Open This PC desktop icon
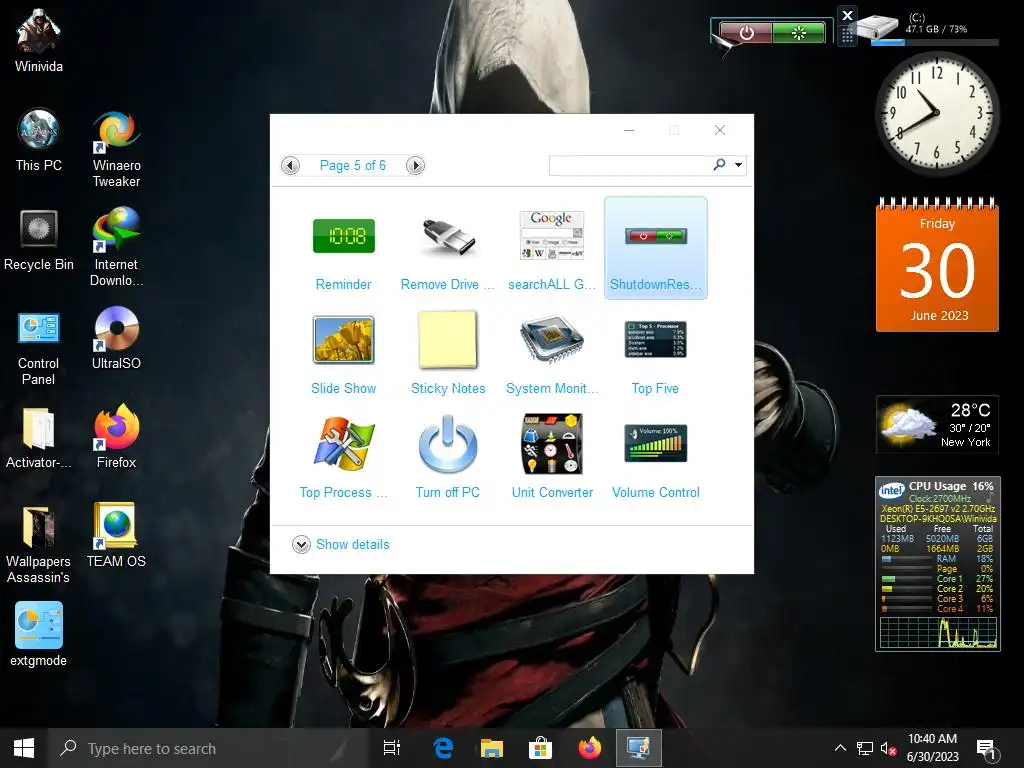Image resolution: width=1024 pixels, height=768 pixels. (x=39, y=140)
